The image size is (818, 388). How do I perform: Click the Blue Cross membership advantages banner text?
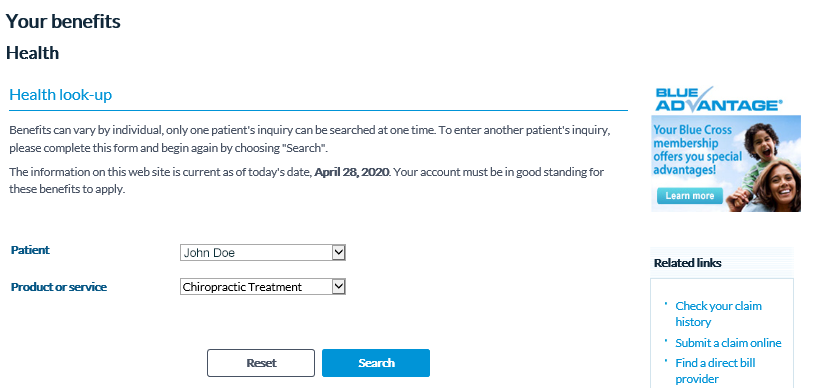(697, 150)
